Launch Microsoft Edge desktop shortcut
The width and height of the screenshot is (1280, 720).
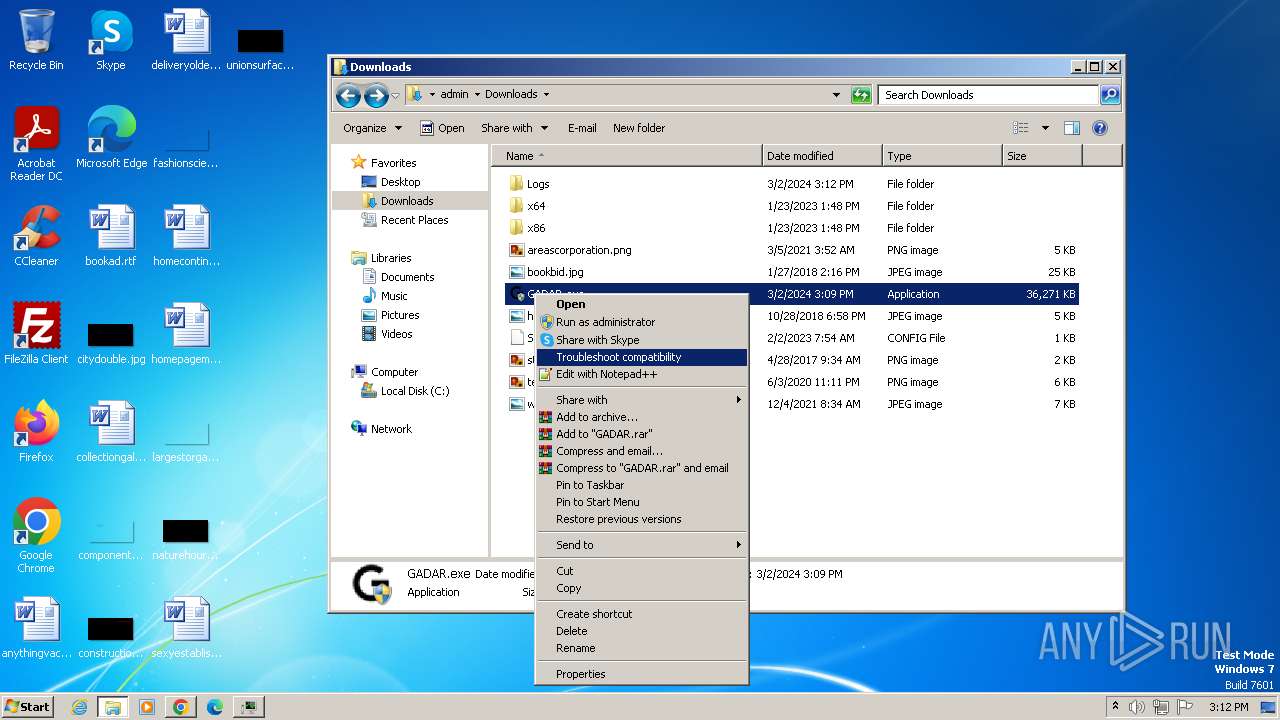[111, 139]
